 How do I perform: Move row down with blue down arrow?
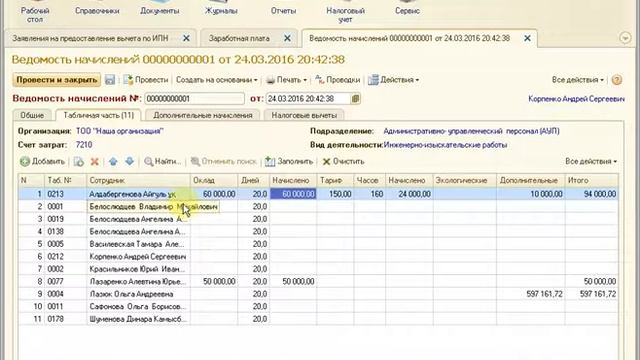(129, 162)
